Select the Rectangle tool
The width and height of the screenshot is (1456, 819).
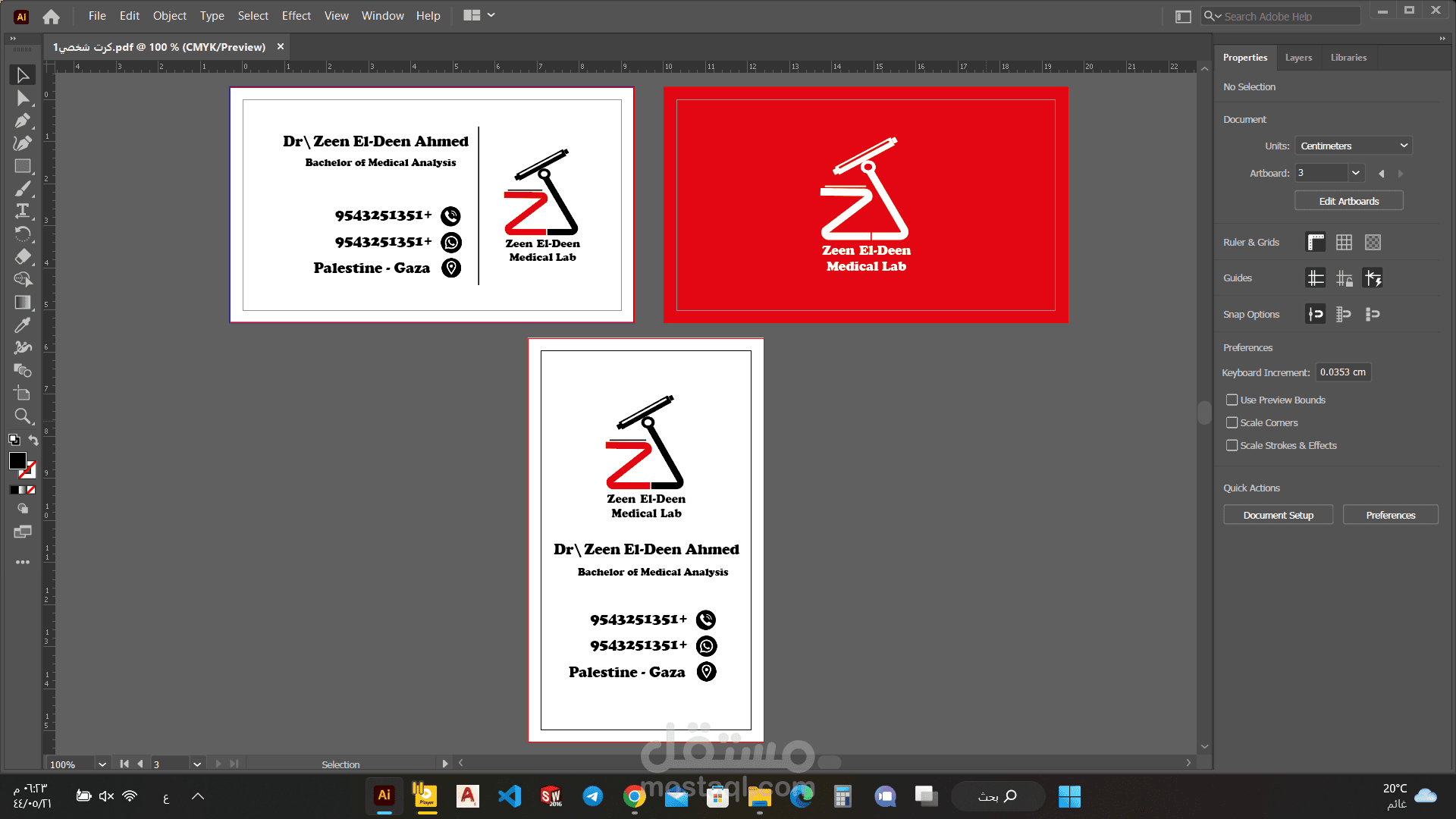(23, 166)
